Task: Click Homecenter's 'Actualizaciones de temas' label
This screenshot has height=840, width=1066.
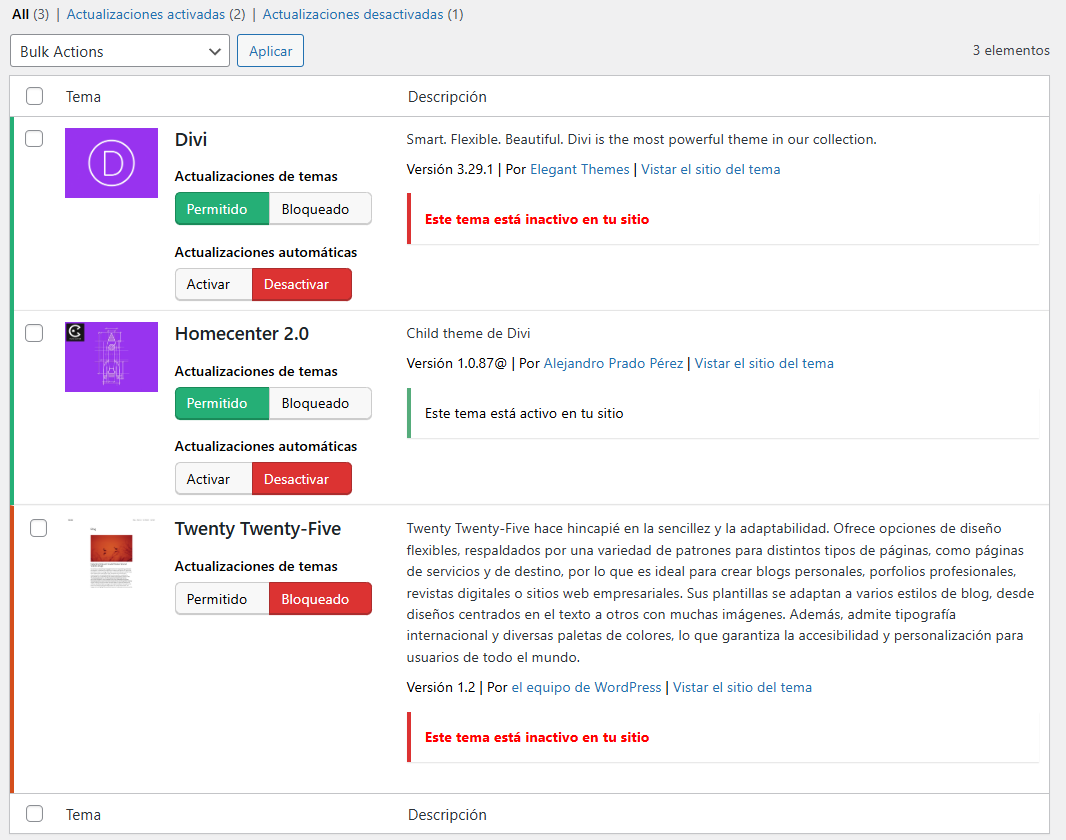Action: [x=256, y=371]
